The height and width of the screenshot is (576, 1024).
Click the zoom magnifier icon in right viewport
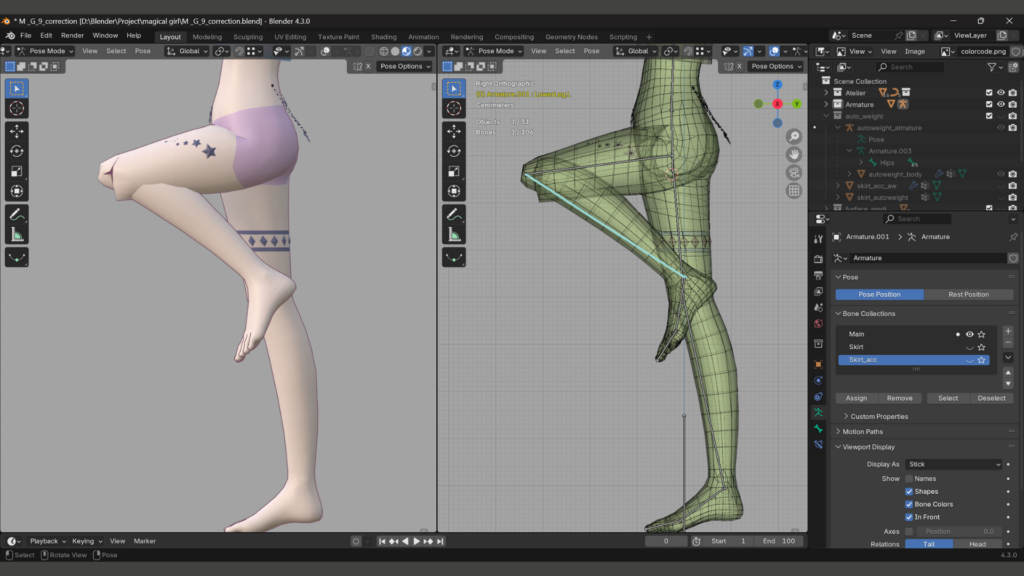coord(794,136)
